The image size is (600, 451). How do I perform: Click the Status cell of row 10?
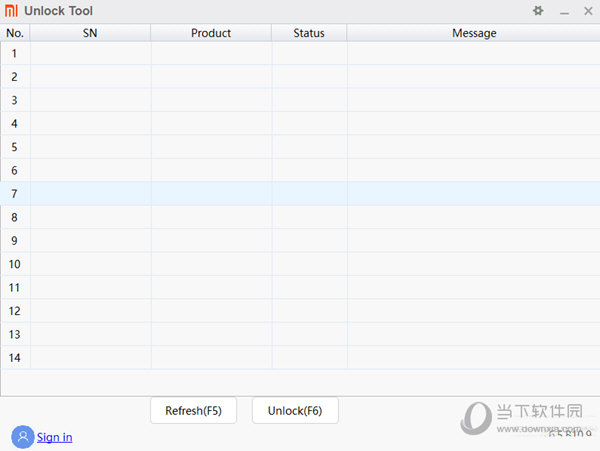(x=309, y=264)
